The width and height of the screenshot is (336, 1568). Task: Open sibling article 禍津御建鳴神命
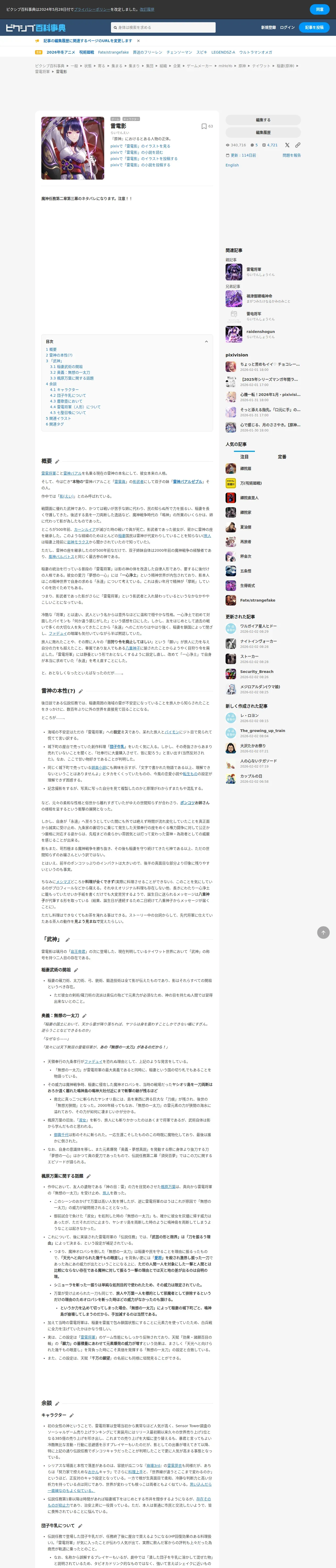(x=259, y=296)
